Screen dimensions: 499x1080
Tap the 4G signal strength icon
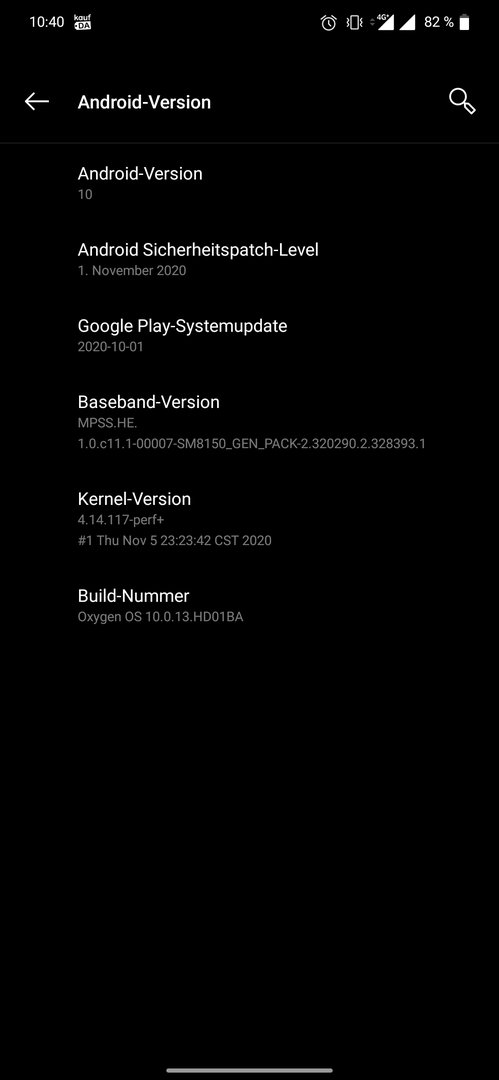tap(382, 23)
